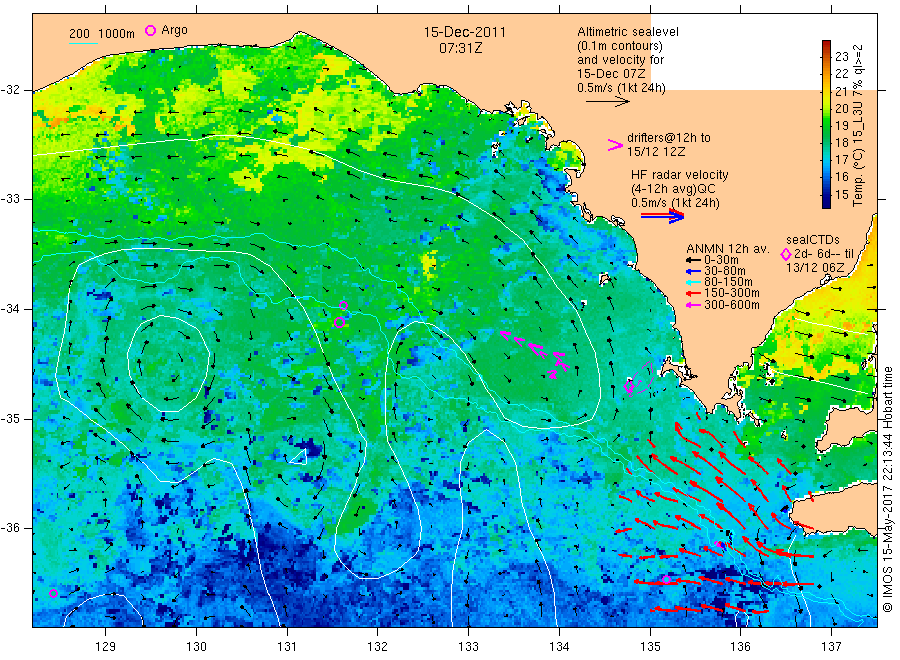Click the 136 longitude axis label

pos(740,646)
